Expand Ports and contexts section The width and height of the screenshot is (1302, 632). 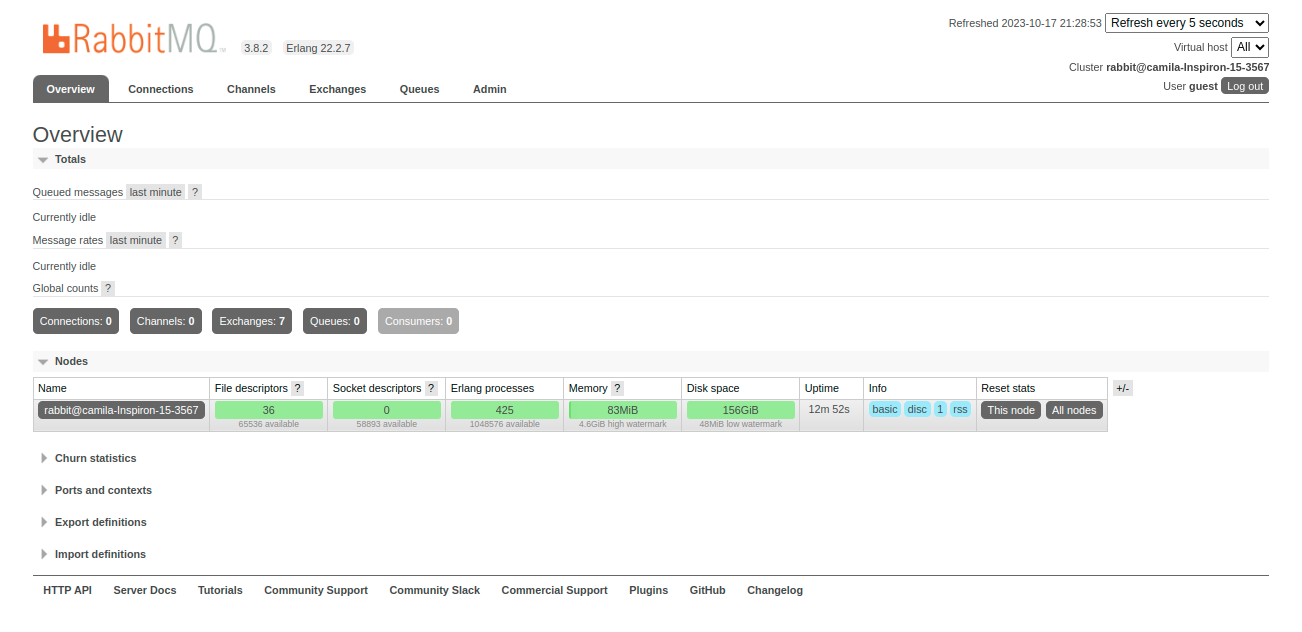(x=96, y=490)
